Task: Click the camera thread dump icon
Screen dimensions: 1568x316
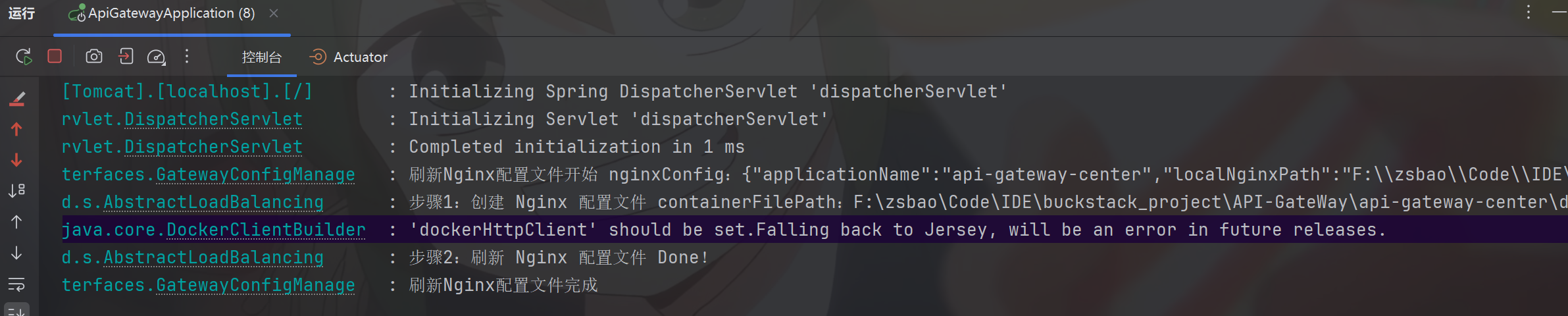Action: point(94,57)
